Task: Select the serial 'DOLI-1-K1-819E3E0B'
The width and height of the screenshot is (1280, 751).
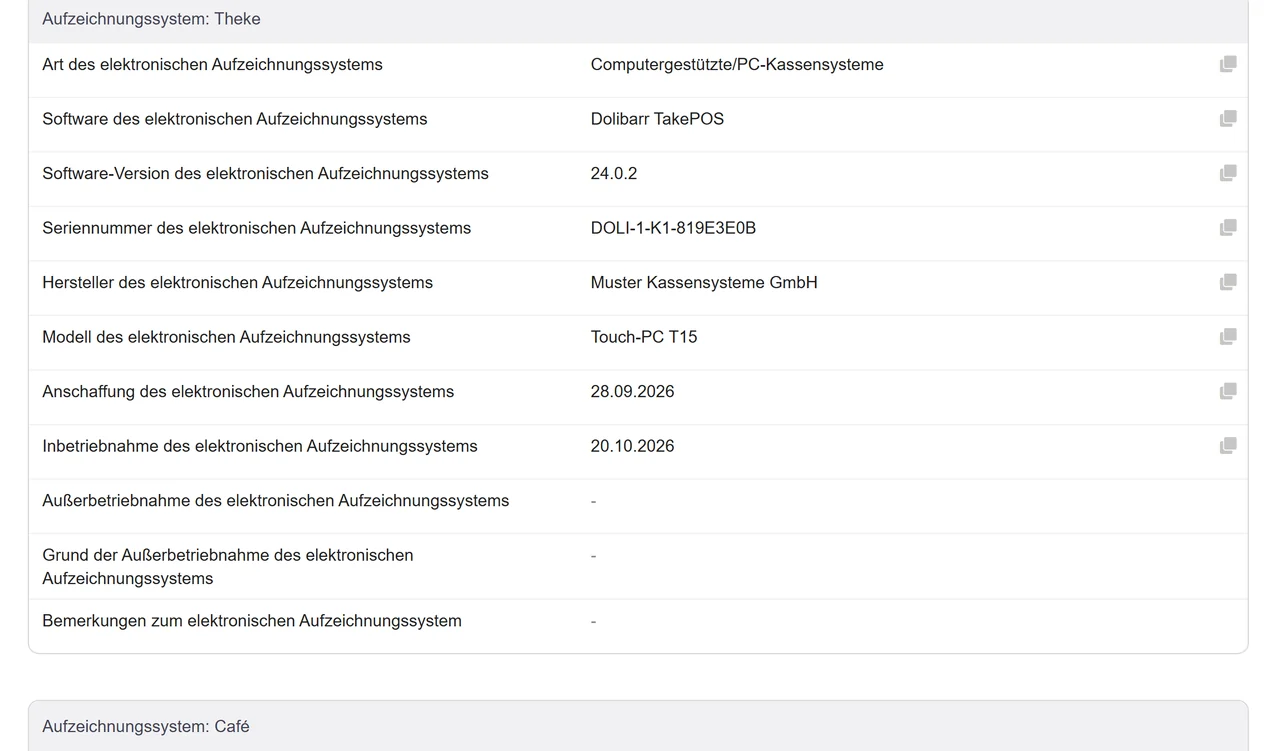Action: [673, 228]
